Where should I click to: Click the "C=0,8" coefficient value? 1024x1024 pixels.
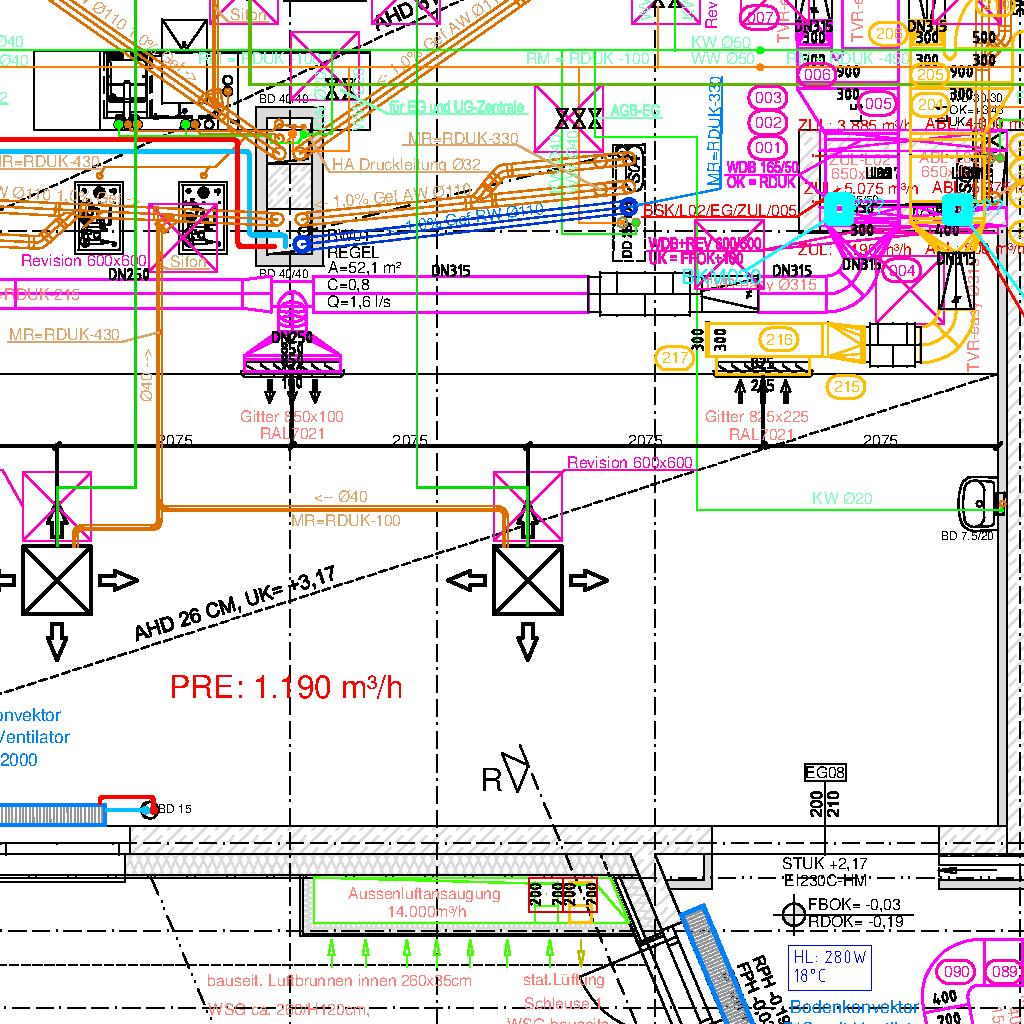pyautogui.click(x=349, y=285)
